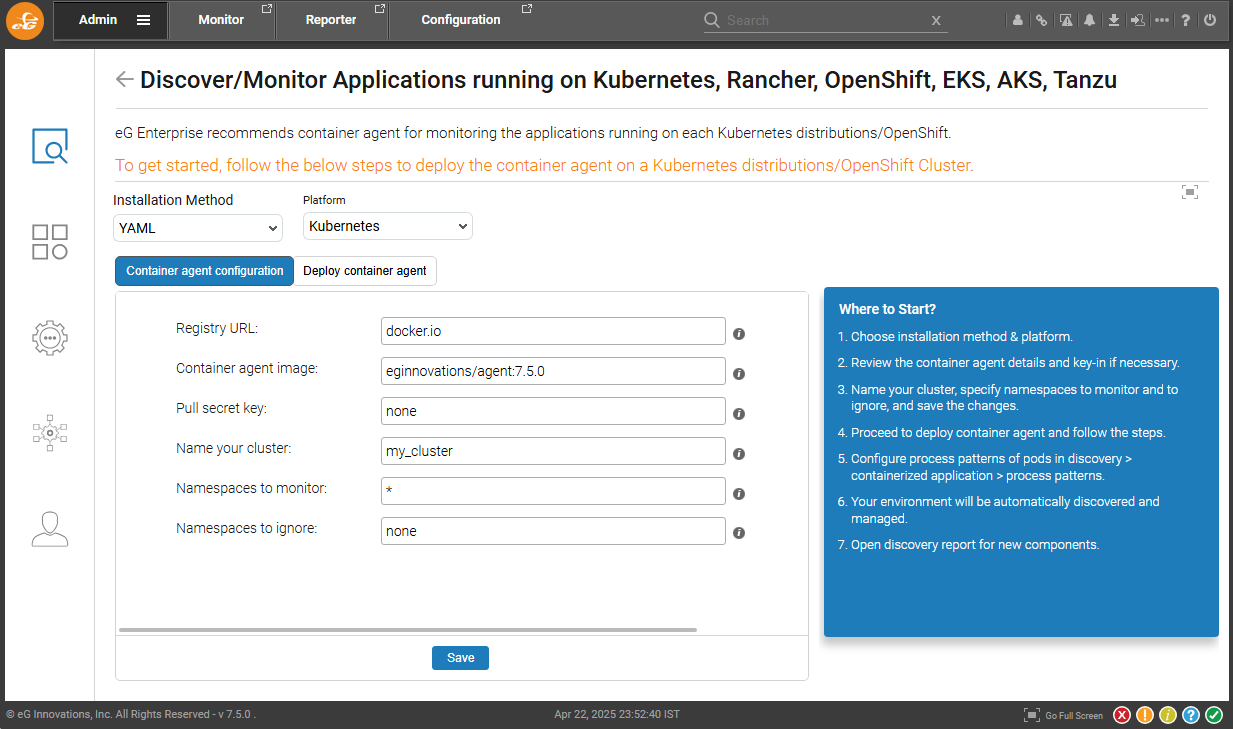The width and height of the screenshot is (1233, 729).
Task: Open the Monitor module tab
Action: tap(221, 20)
